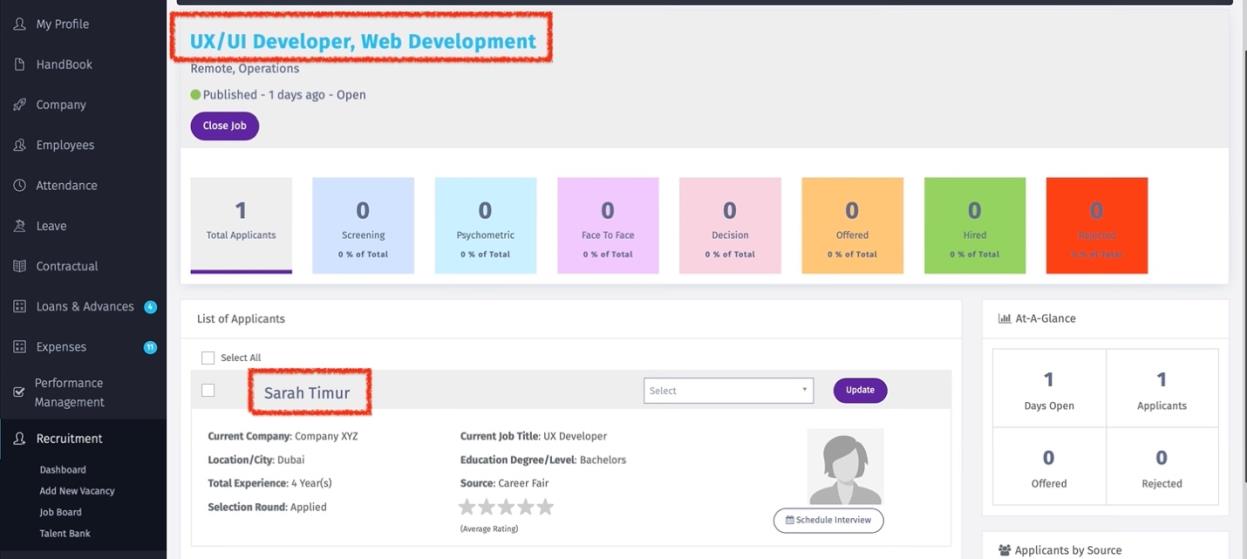Go to Add New Vacancy

click(77, 491)
